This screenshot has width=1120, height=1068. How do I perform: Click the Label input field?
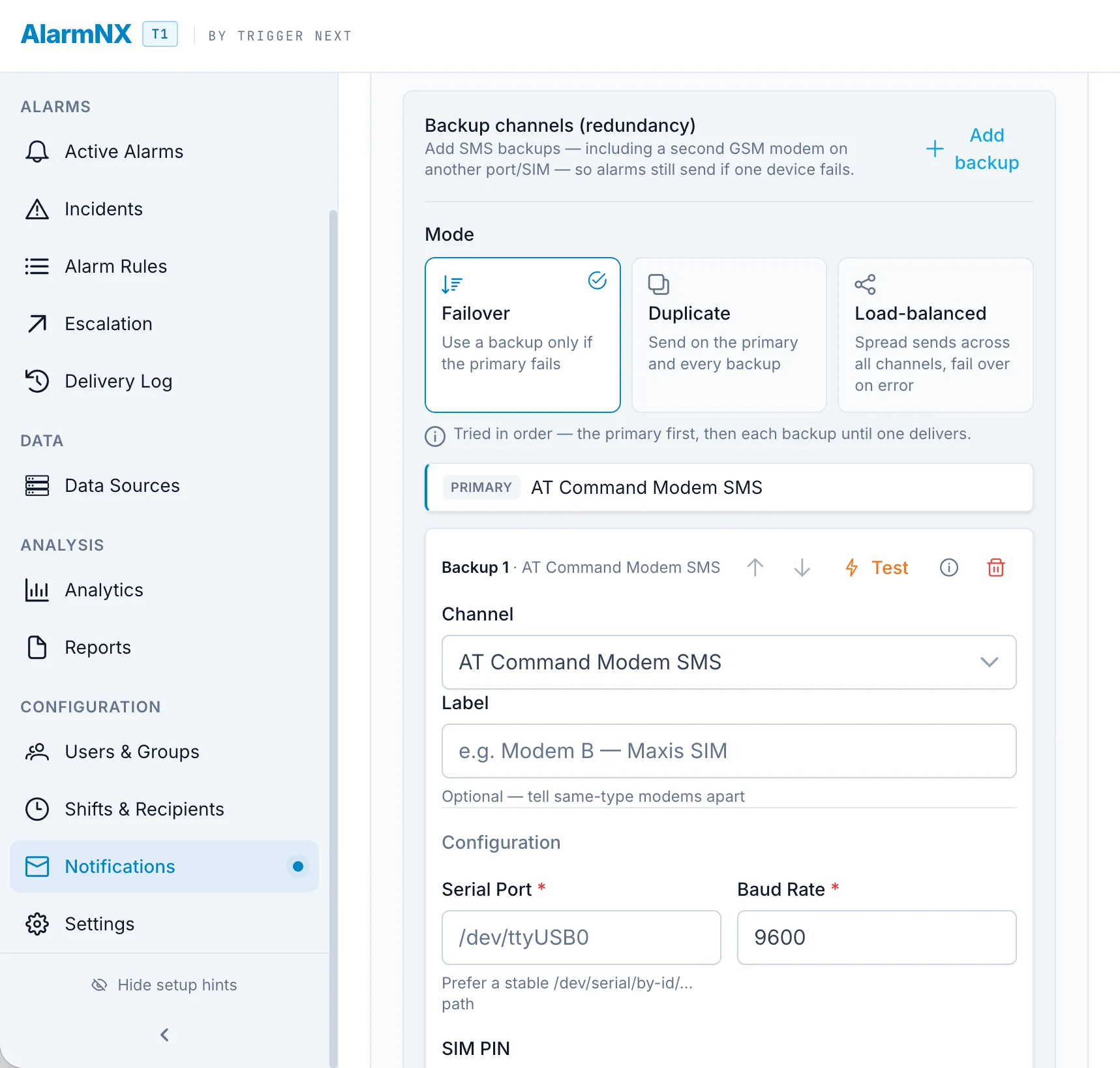click(729, 751)
